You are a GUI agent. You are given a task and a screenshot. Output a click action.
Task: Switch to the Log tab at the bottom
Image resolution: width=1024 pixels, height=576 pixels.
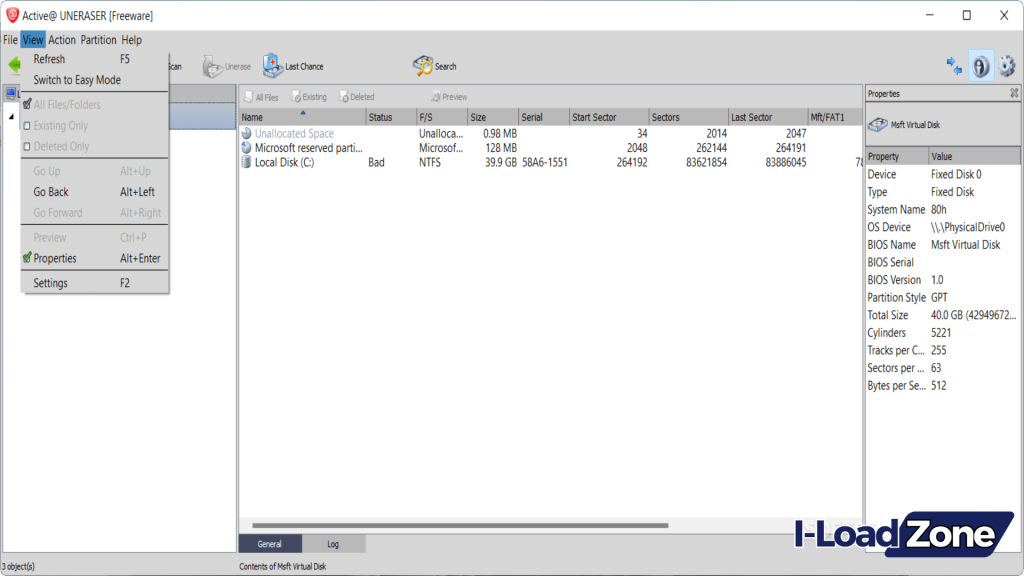334,543
